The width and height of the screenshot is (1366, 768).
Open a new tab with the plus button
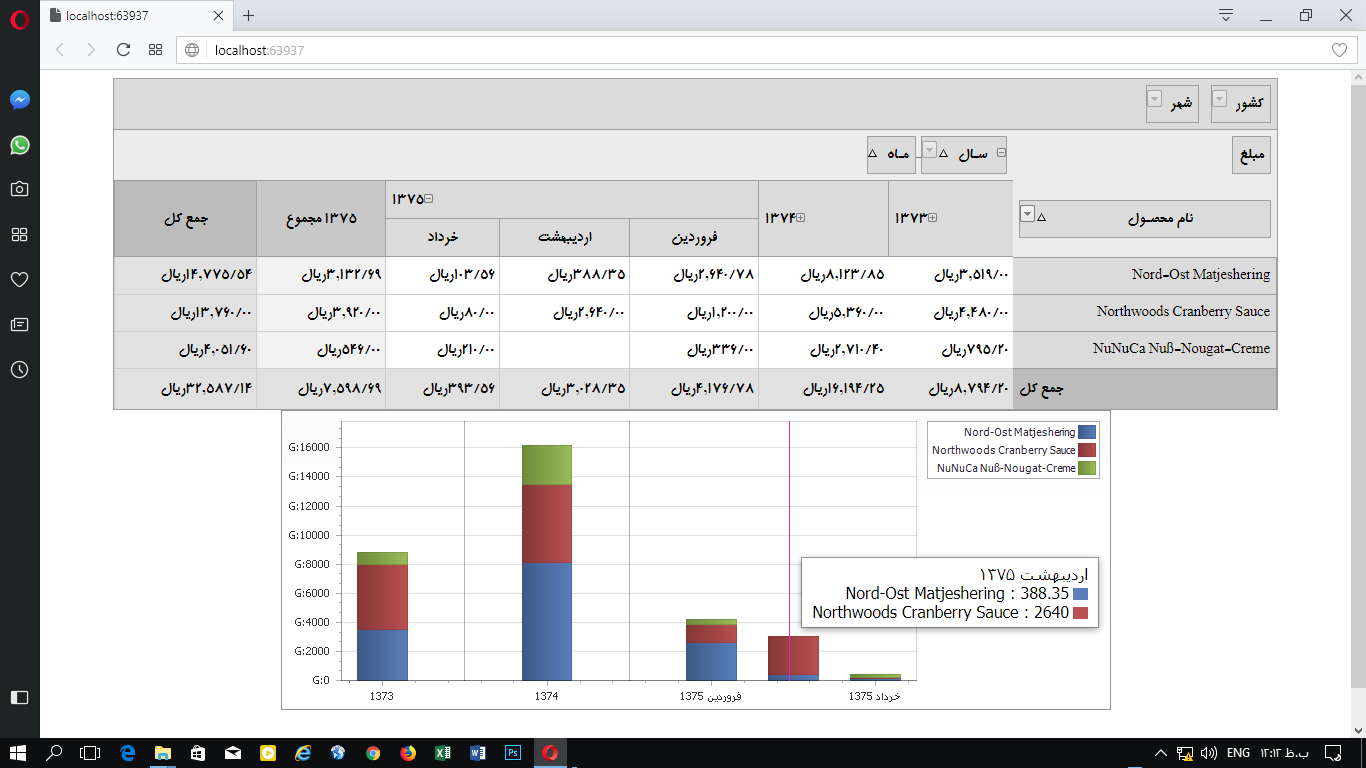click(248, 16)
